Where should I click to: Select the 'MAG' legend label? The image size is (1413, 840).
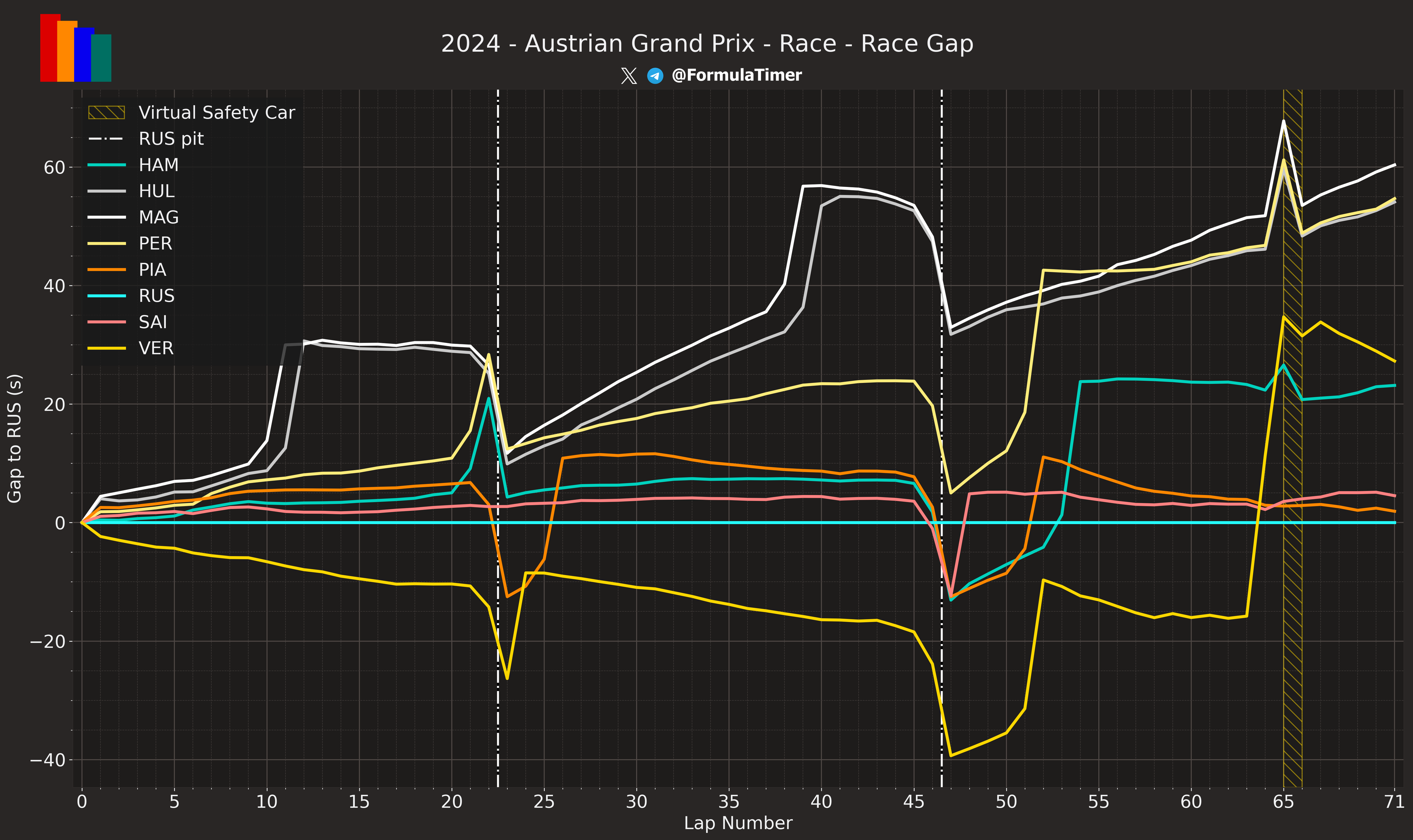(158, 217)
